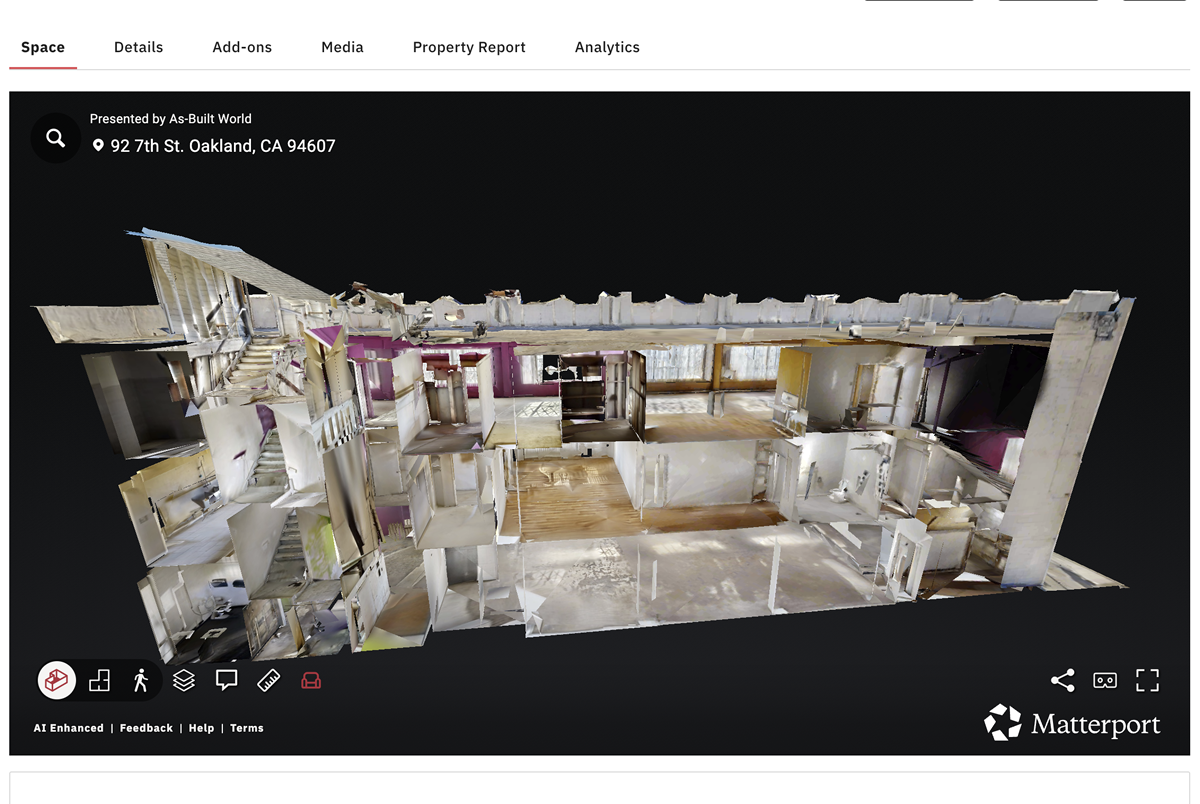Open the Details tab
Viewport: 1200px width, 804px height.
coord(138,47)
